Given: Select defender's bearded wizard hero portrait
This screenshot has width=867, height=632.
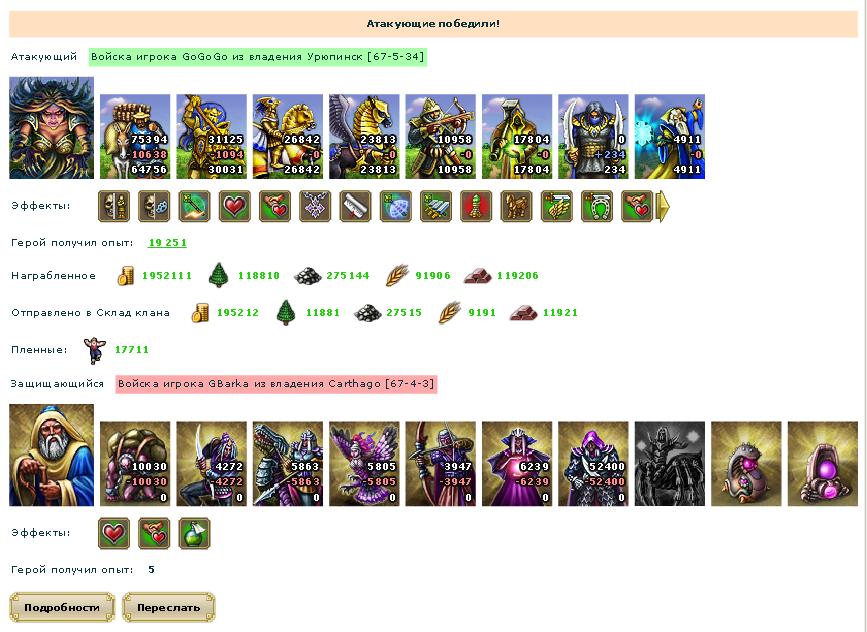Looking at the screenshot, I should (x=51, y=455).
